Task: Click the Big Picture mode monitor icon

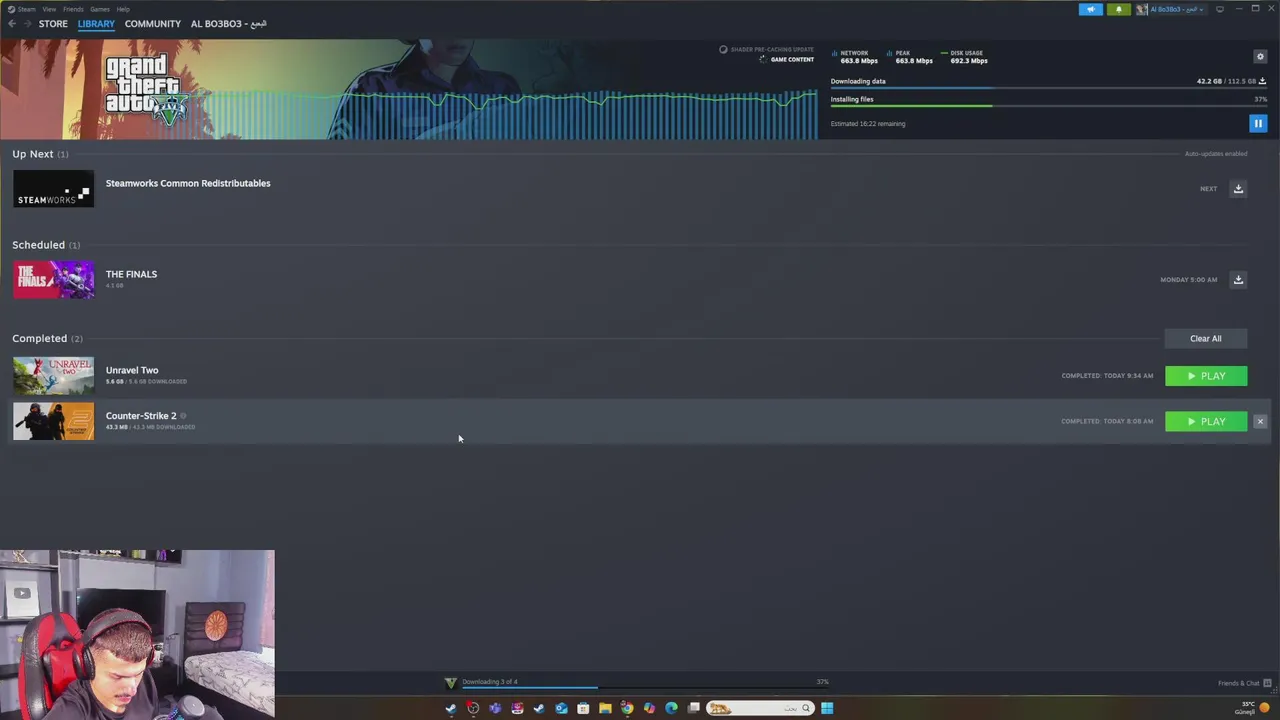Action: (x=1219, y=9)
